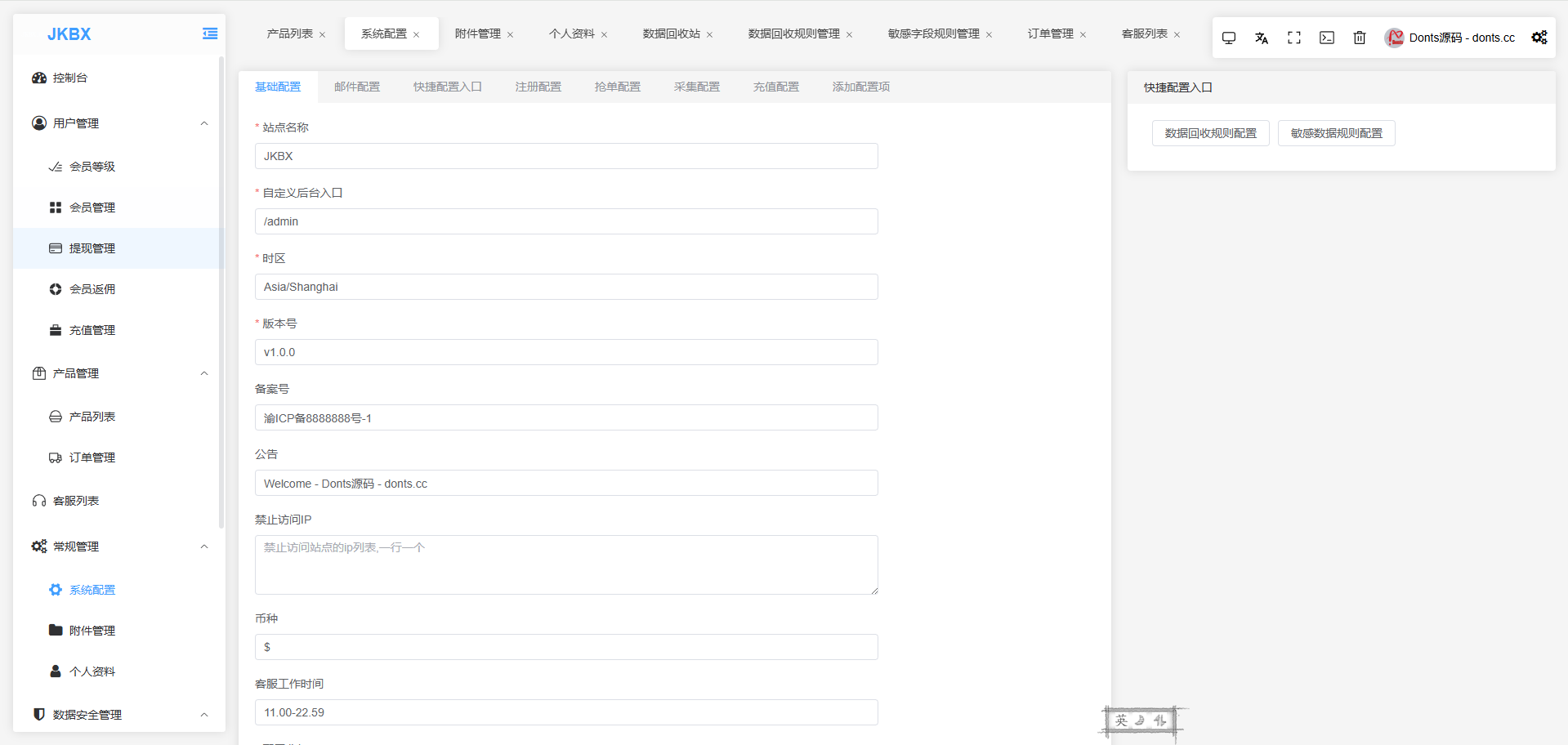This screenshot has width=1568, height=745.
Task: Open the gears settings icon in header
Action: [x=1539, y=38]
